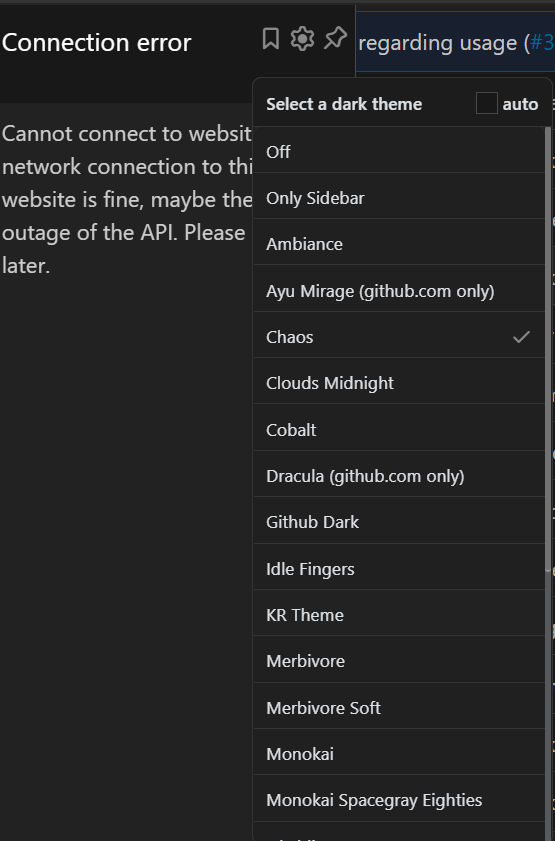Choose Dracula github.com only theme

[x=399, y=476]
